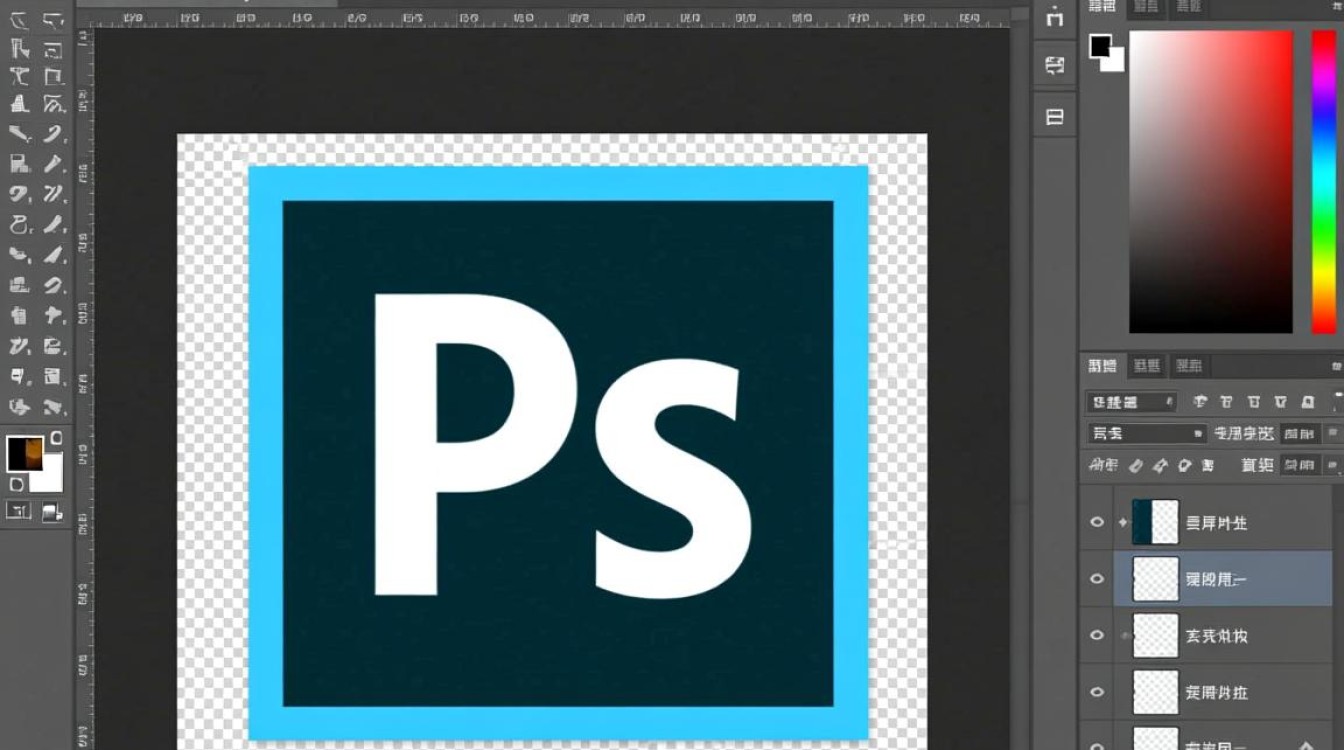Switch to the third tab in the Layers panel group
Image resolution: width=1344 pixels, height=750 pixels.
click(1188, 366)
